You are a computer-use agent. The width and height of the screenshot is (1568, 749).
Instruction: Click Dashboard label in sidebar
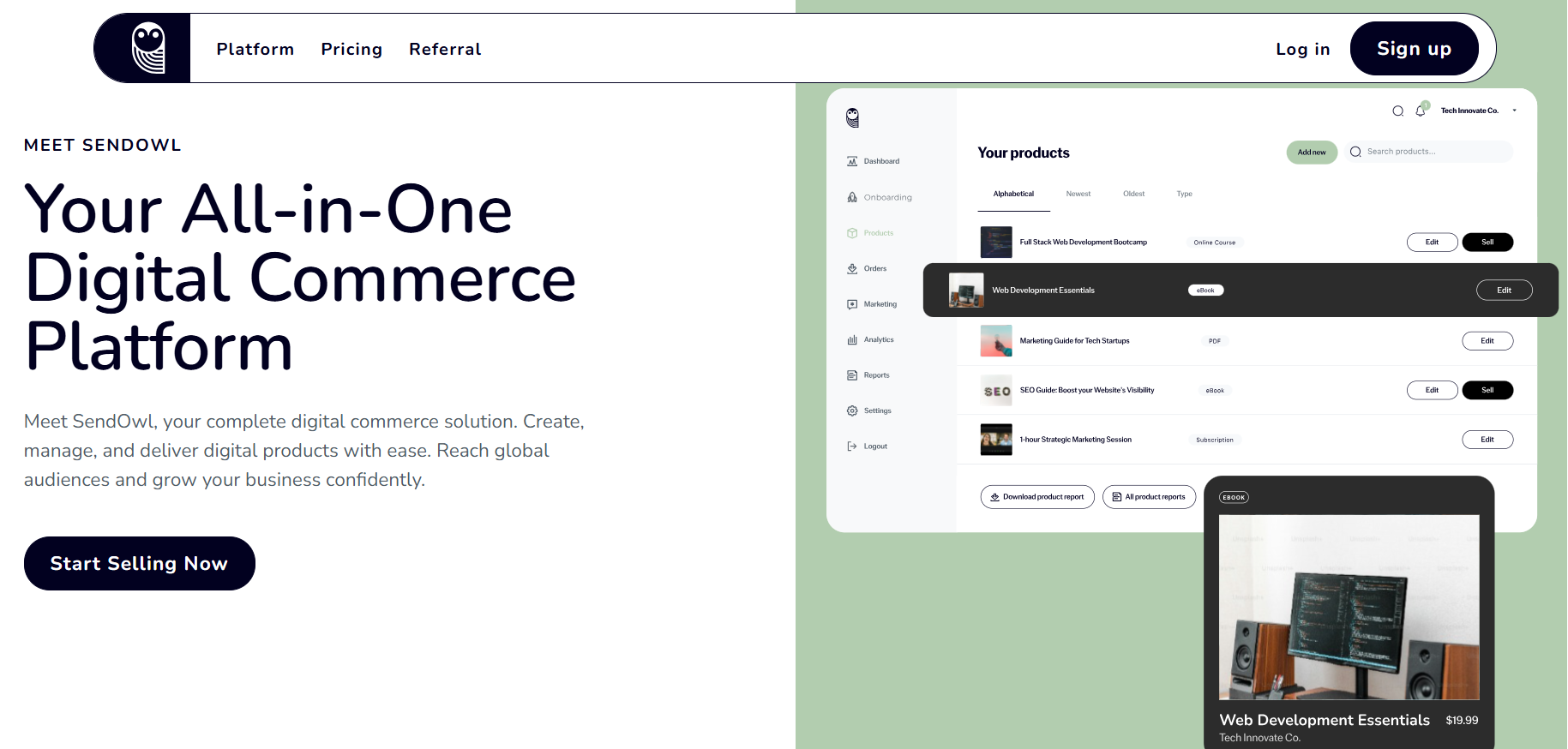coord(881,161)
